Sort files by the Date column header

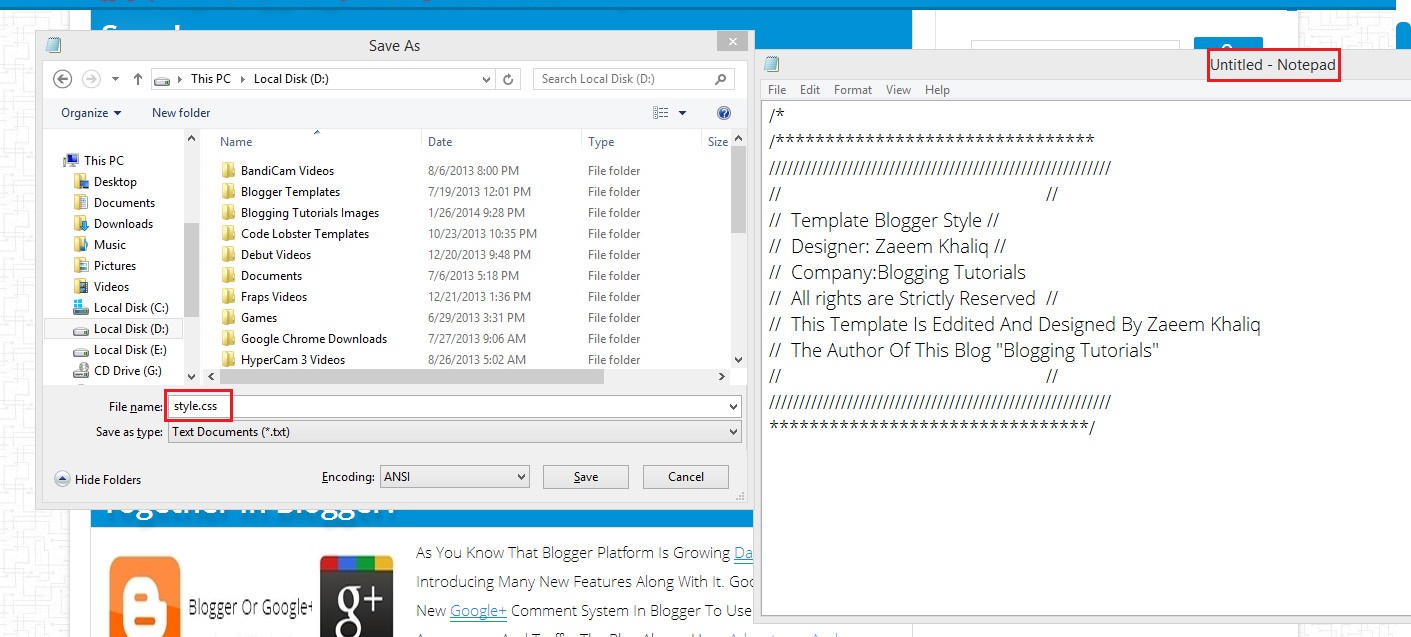440,142
